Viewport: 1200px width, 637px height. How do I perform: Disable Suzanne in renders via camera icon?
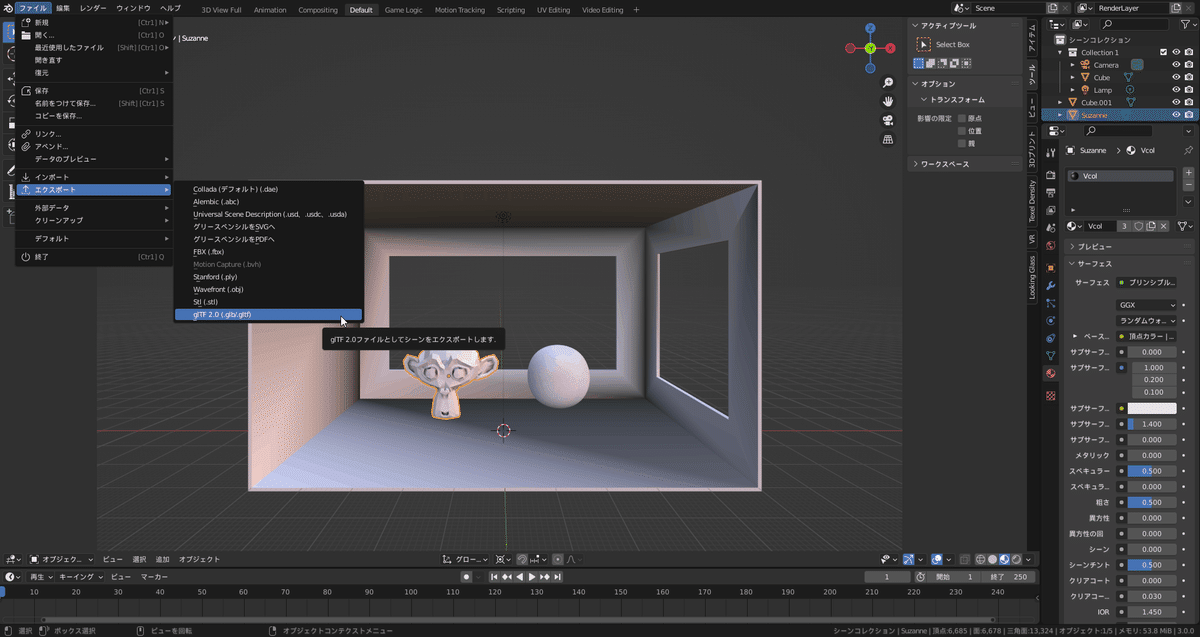1188,115
